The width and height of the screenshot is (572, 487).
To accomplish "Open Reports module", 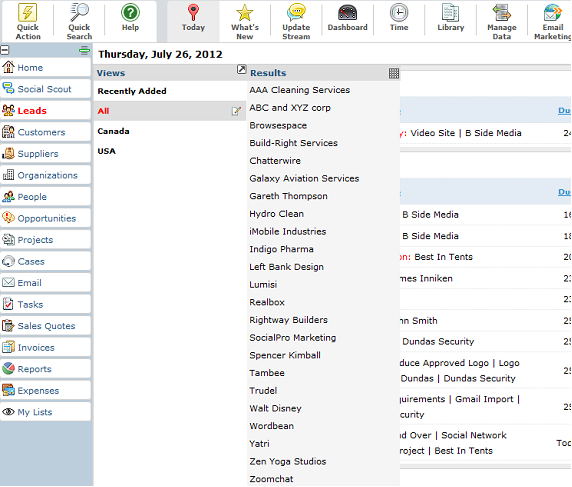I will [x=45, y=369].
